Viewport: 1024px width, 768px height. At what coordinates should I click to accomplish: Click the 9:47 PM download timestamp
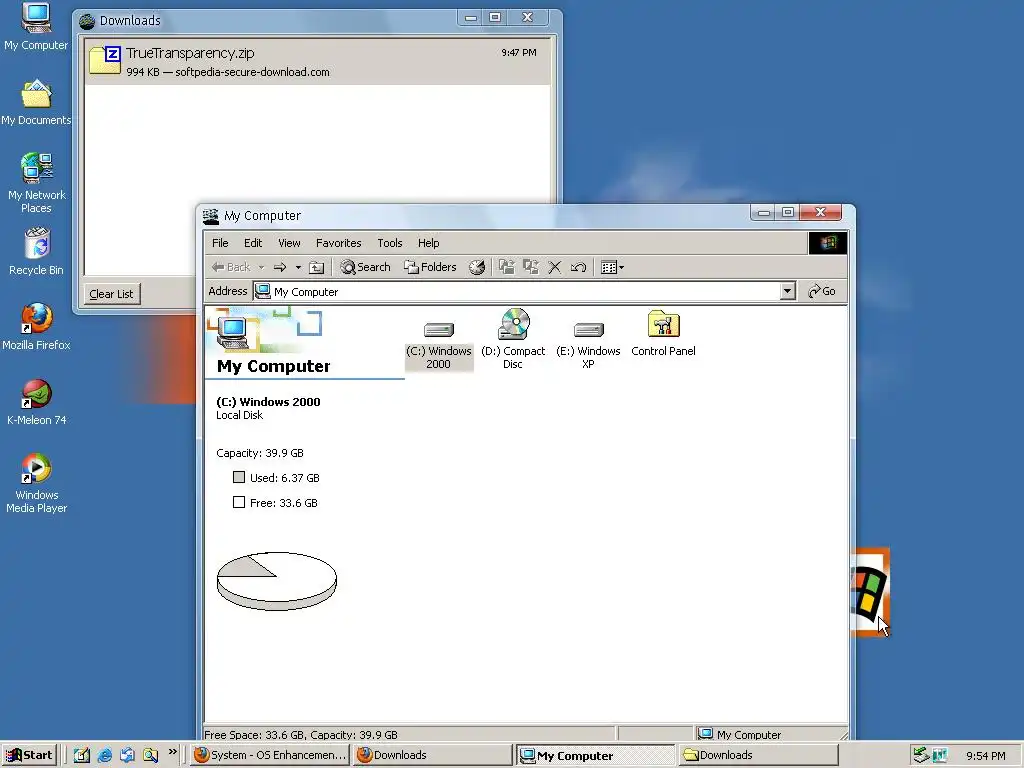(519, 52)
